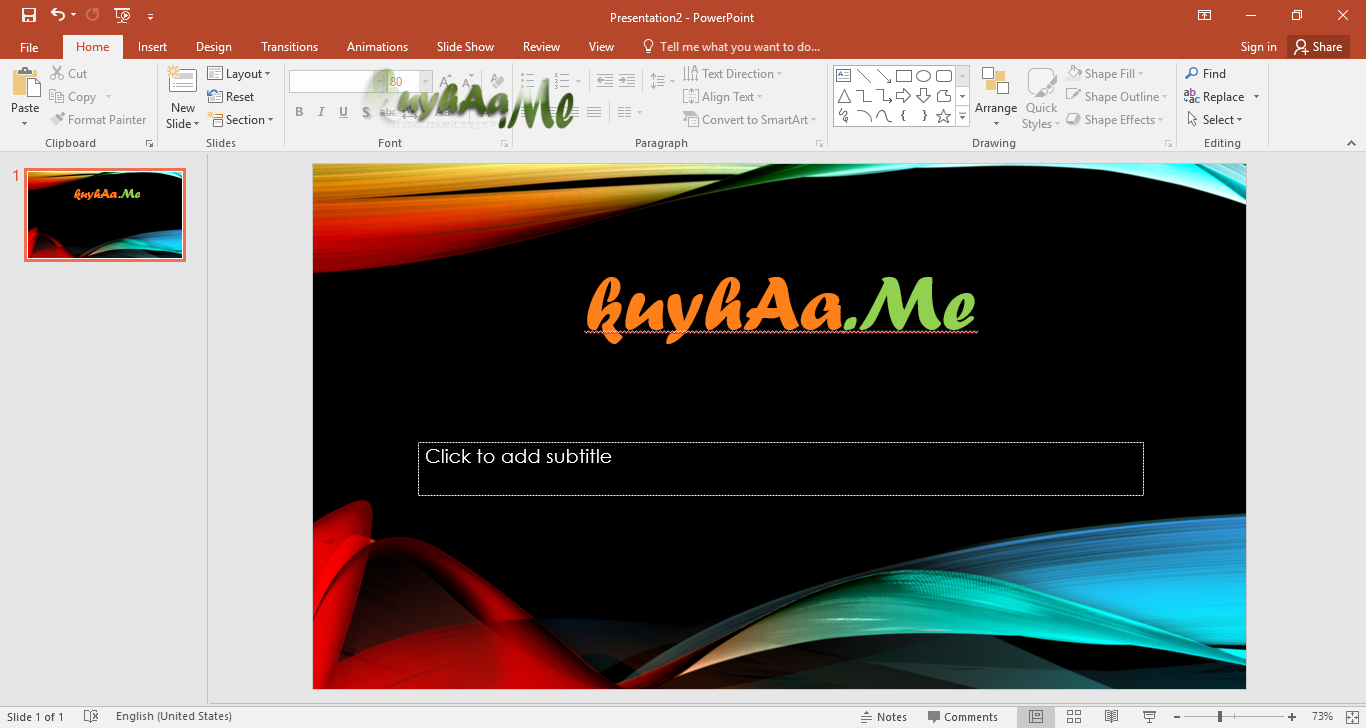Open the Arrange dropdown
The width and height of the screenshot is (1366, 728).
click(x=996, y=98)
